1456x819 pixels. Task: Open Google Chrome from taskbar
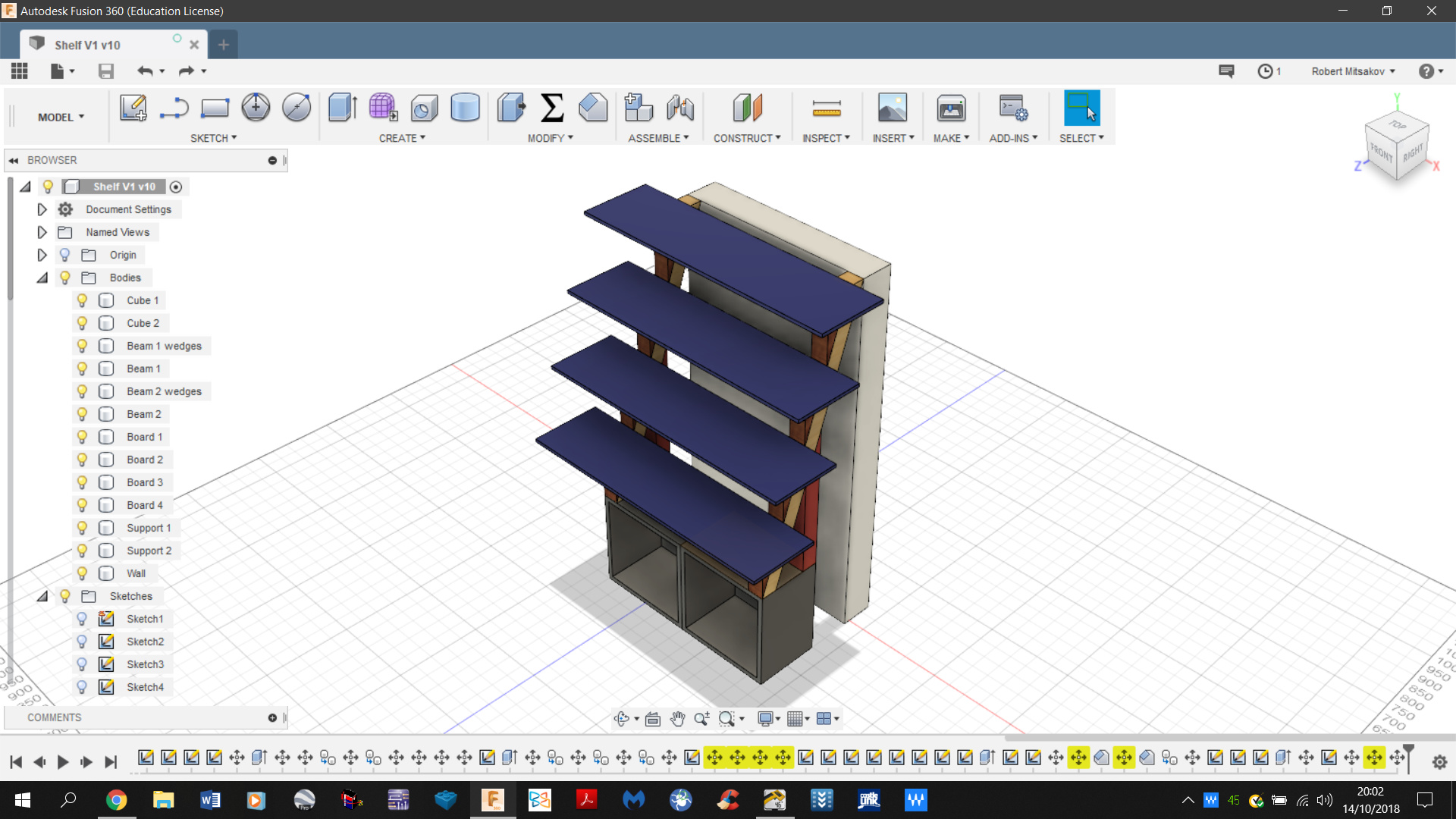pyautogui.click(x=116, y=800)
